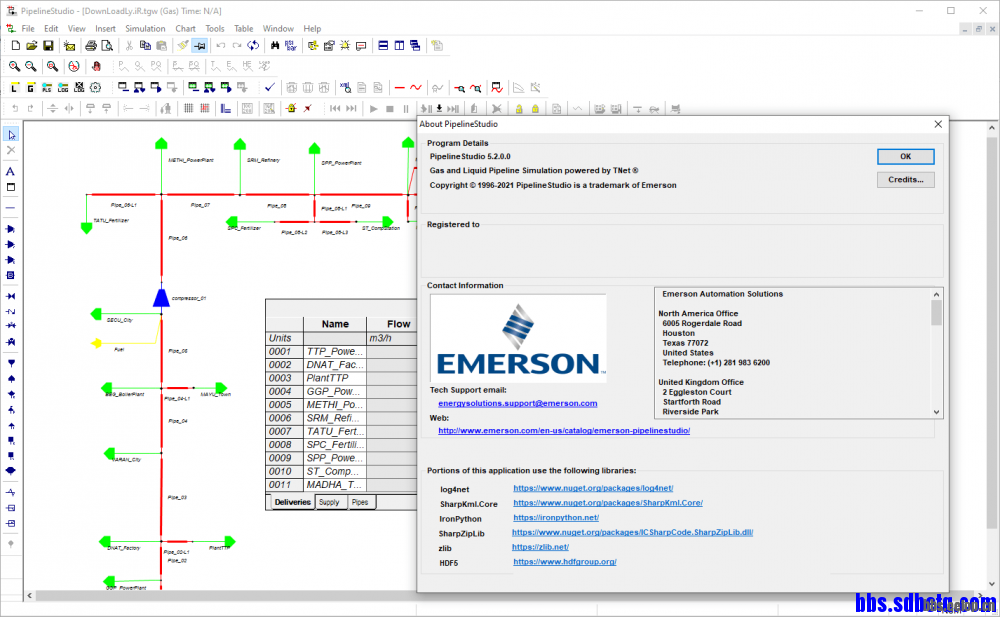Viewport: 1000px width, 617px height.
Task: Open Print Preview from the toolbar
Action: click(107, 46)
